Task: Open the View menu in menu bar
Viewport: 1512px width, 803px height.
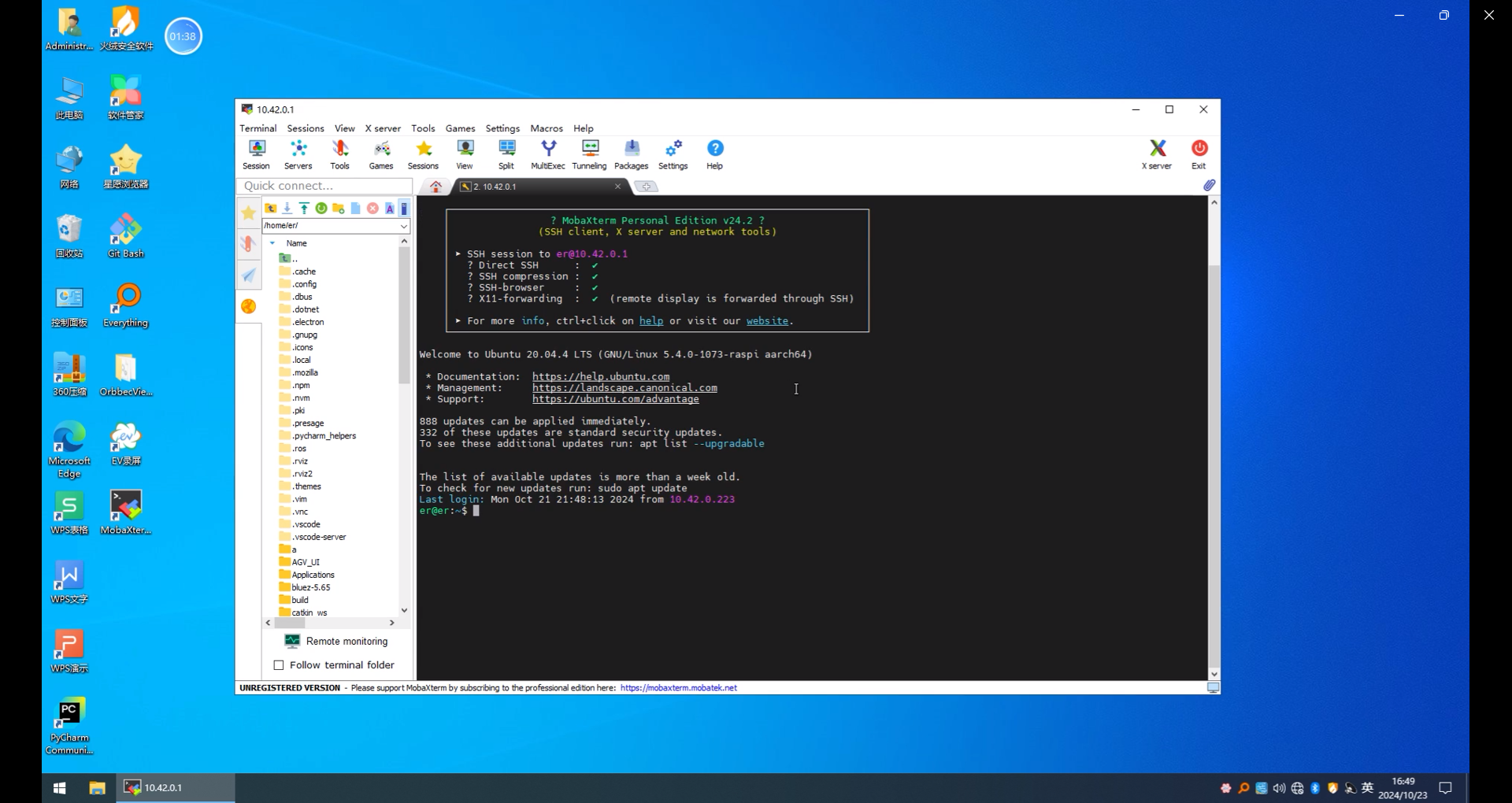Action: 345,128
